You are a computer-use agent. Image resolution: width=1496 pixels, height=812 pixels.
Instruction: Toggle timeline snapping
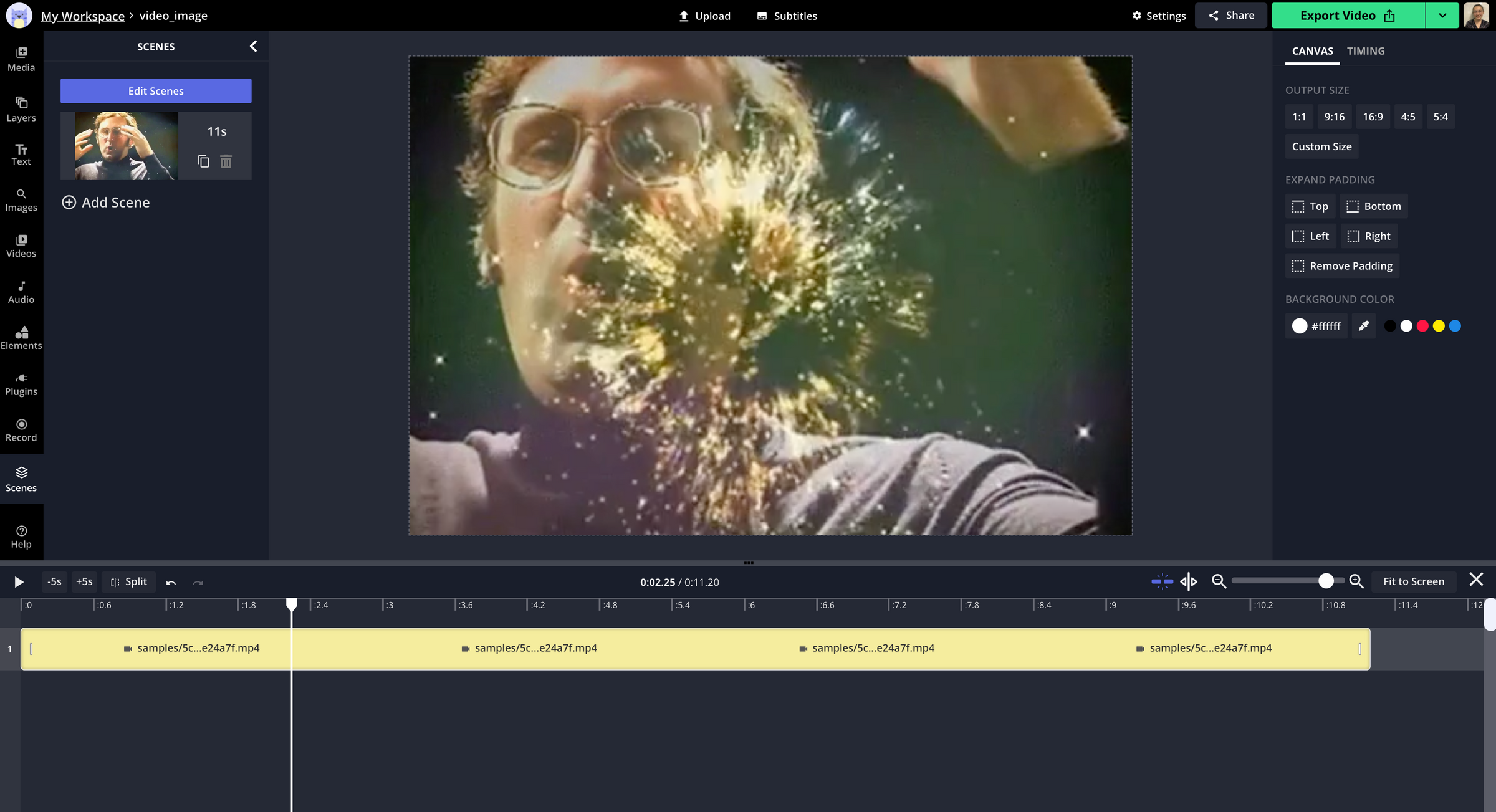1161,581
